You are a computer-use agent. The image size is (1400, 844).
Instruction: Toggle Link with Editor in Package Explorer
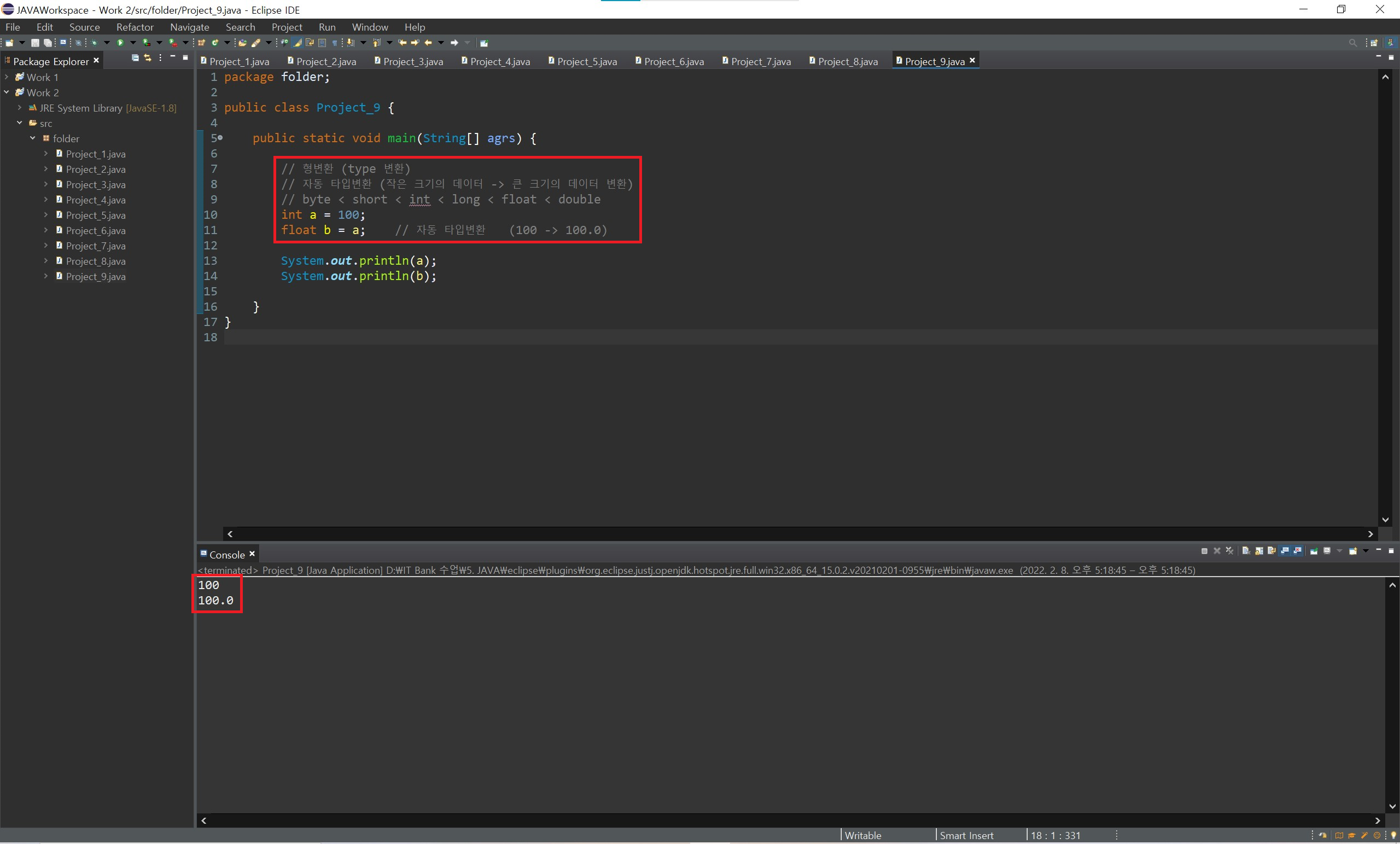(148, 58)
